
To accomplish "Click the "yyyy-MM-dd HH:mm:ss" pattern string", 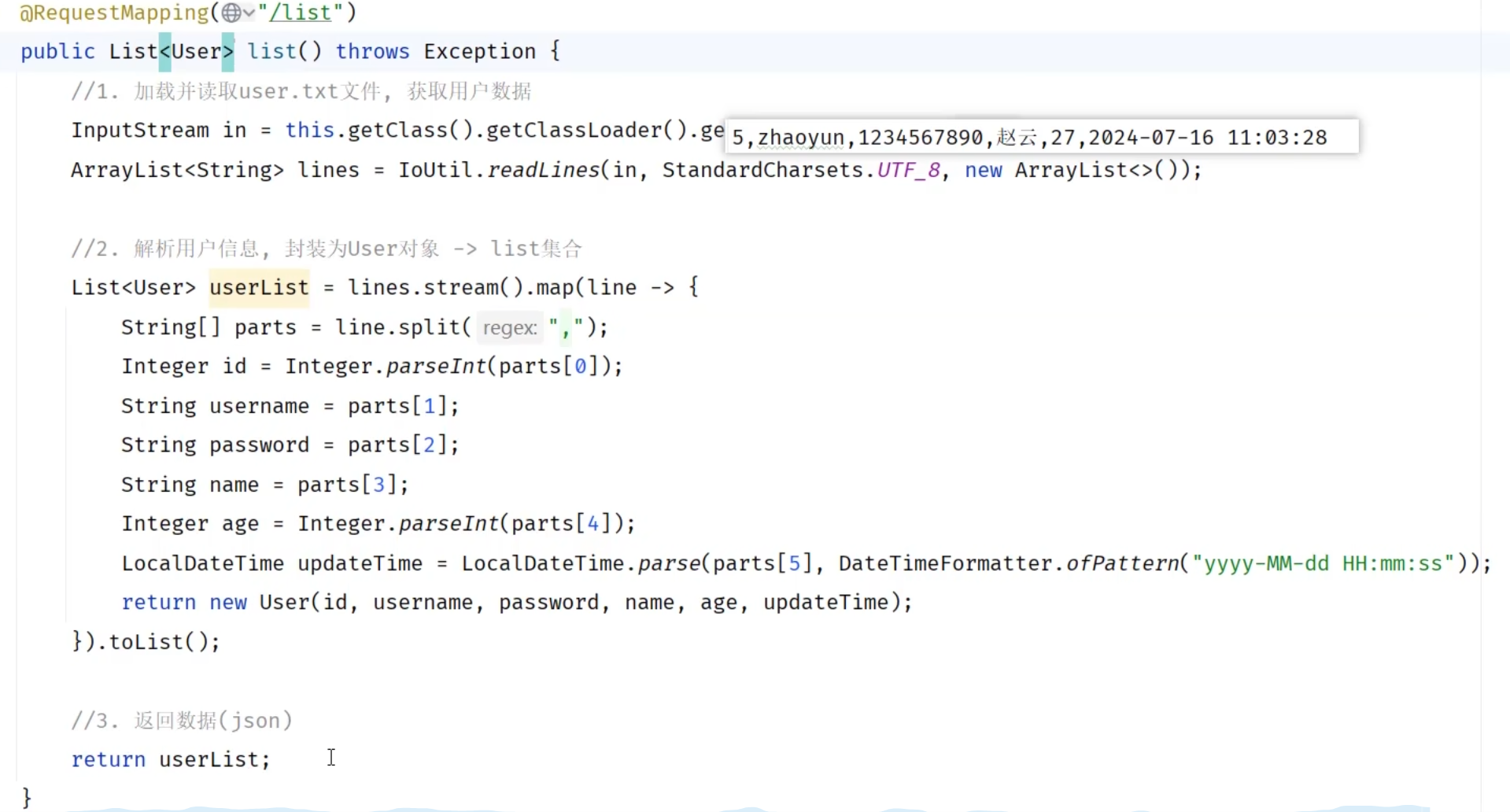I will [1323, 563].
